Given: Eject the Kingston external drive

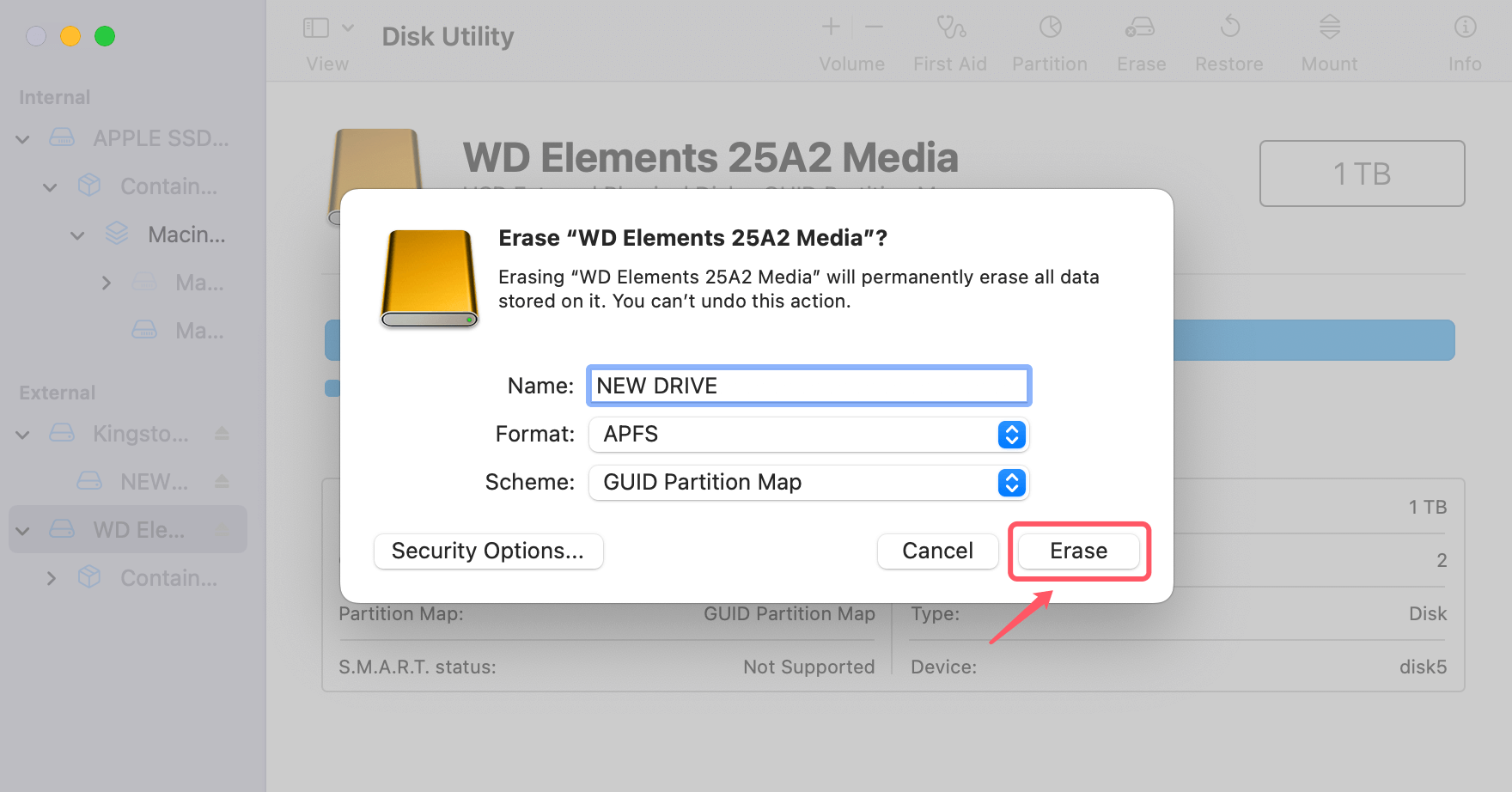Looking at the screenshot, I should [x=222, y=434].
